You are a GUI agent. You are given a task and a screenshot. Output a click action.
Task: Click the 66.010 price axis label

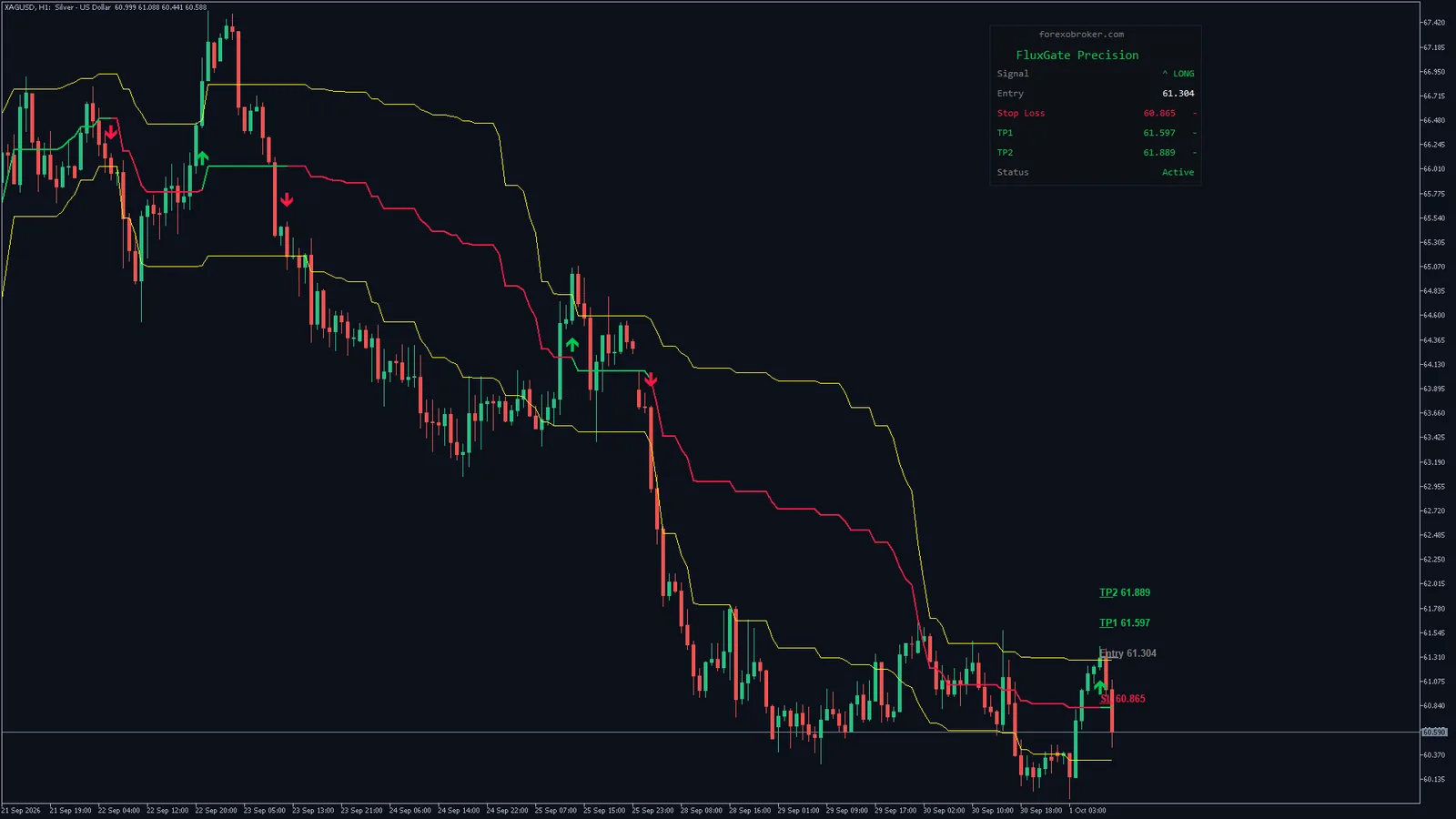coord(1433,169)
